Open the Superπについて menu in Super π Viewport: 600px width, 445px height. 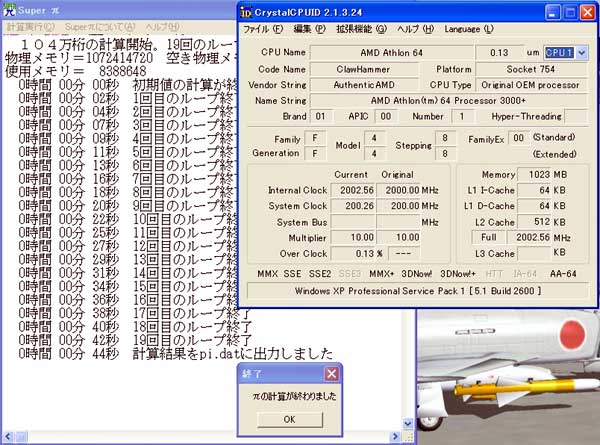tap(100, 27)
